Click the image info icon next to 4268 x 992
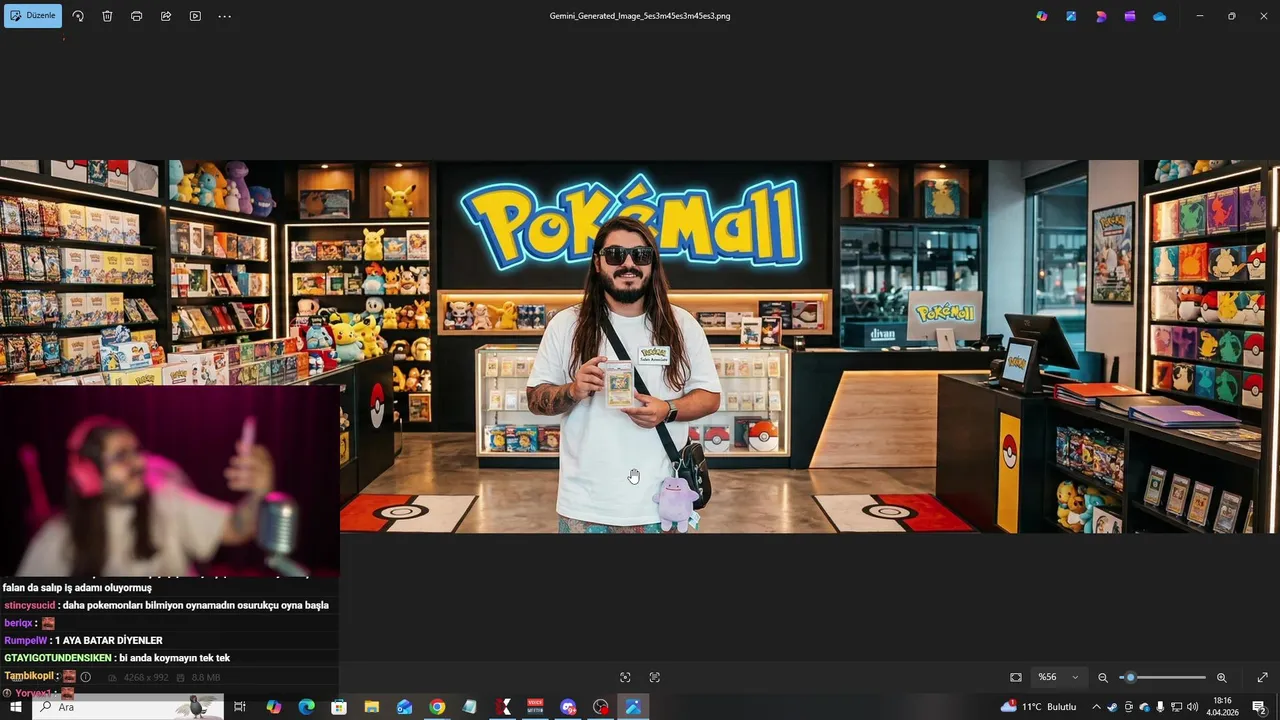This screenshot has width=1280, height=720. tap(85, 677)
